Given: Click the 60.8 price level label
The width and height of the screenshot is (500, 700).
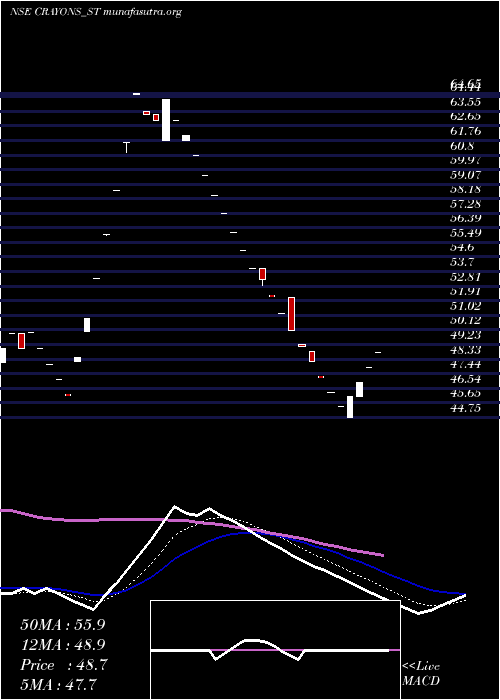Looking at the screenshot, I should [462, 146].
